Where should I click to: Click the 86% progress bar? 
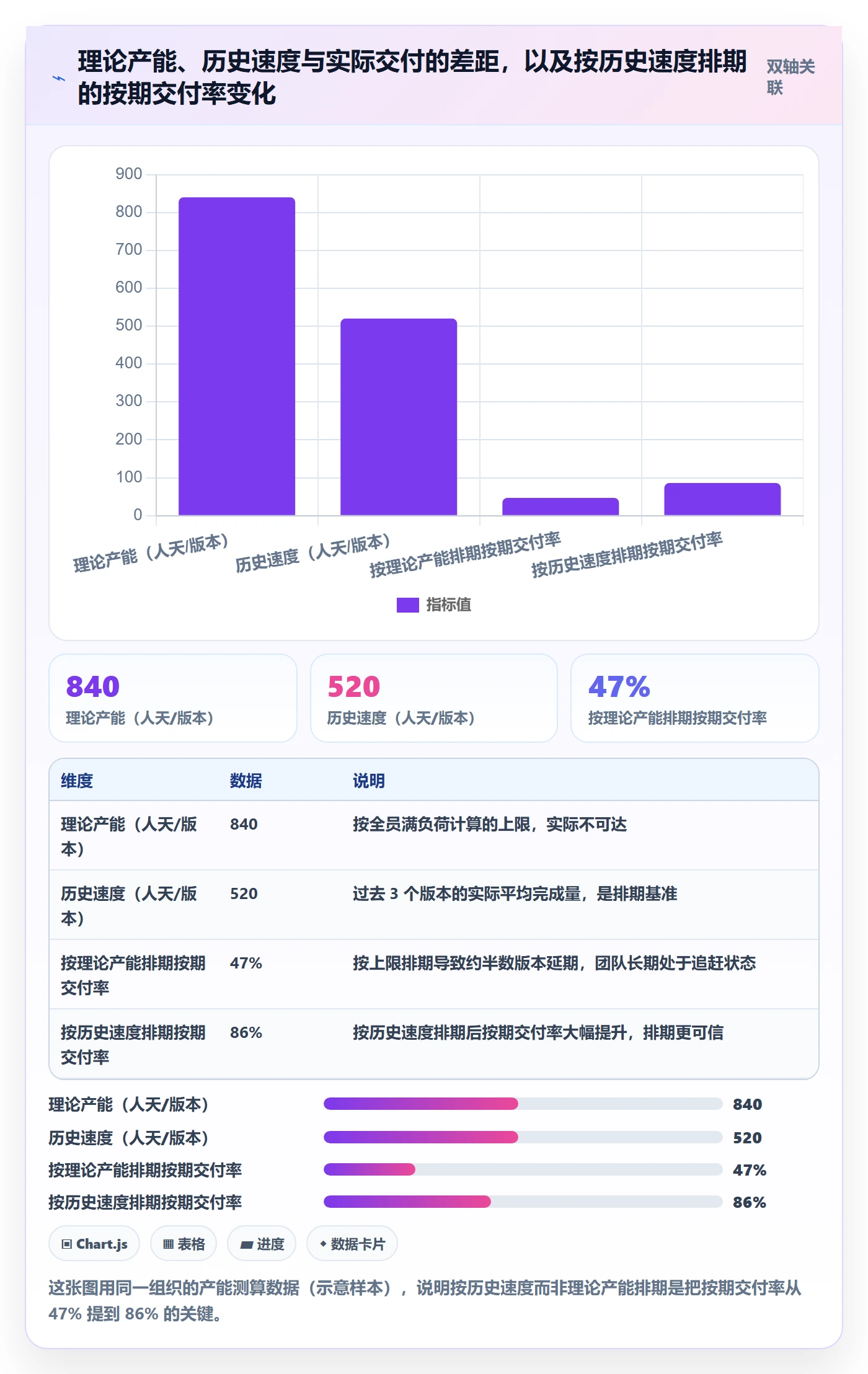point(523,1202)
